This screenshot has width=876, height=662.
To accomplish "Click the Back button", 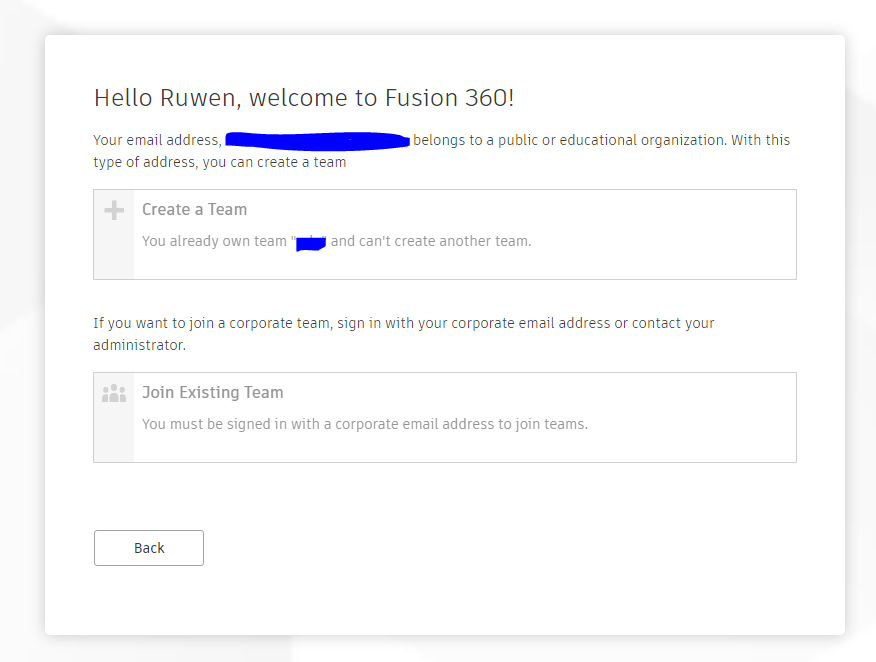I will click(148, 548).
